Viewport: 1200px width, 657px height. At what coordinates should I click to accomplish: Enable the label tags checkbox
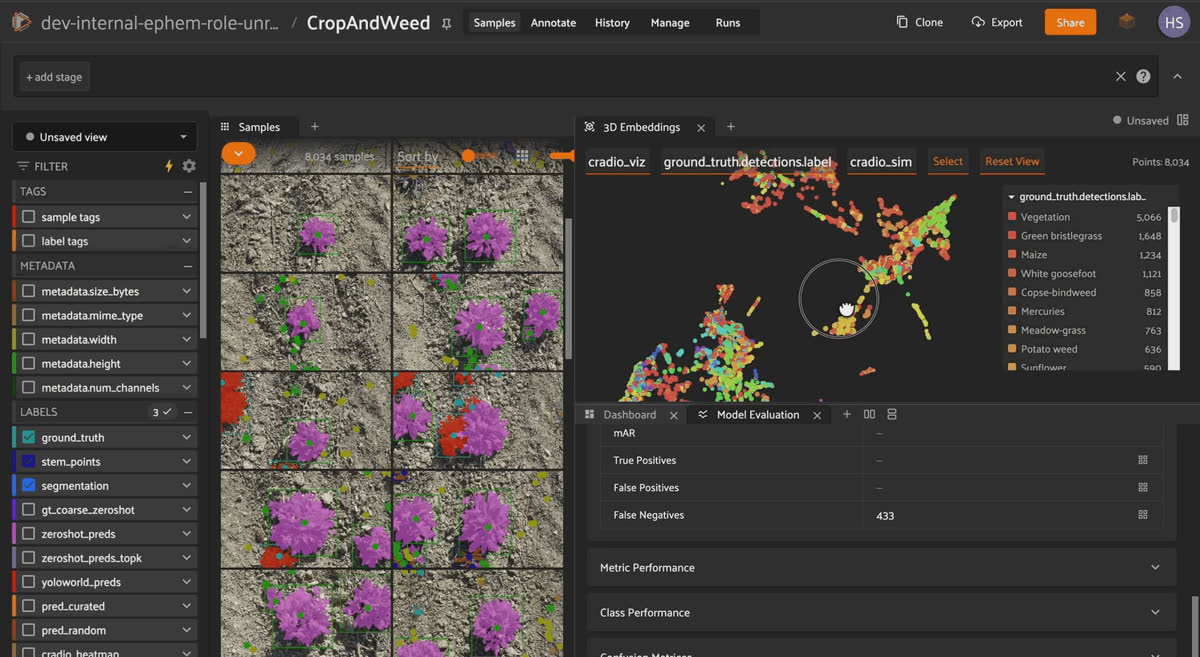[x=28, y=241]
